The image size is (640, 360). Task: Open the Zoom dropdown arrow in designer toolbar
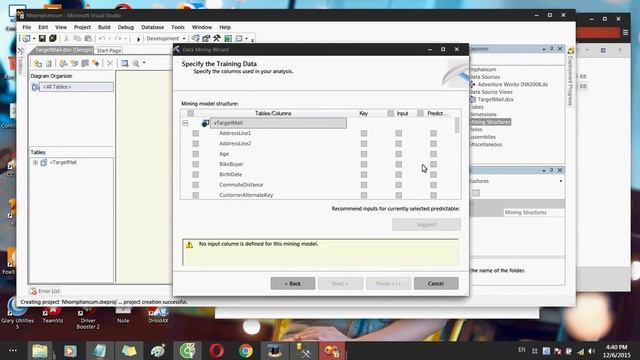144,63
